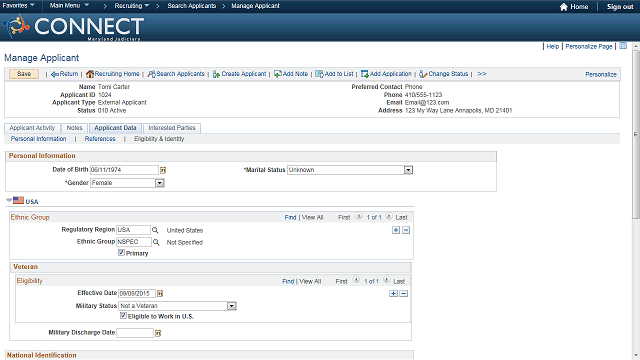
Task: Click the Change Status icon
Action: coord(423,74)
